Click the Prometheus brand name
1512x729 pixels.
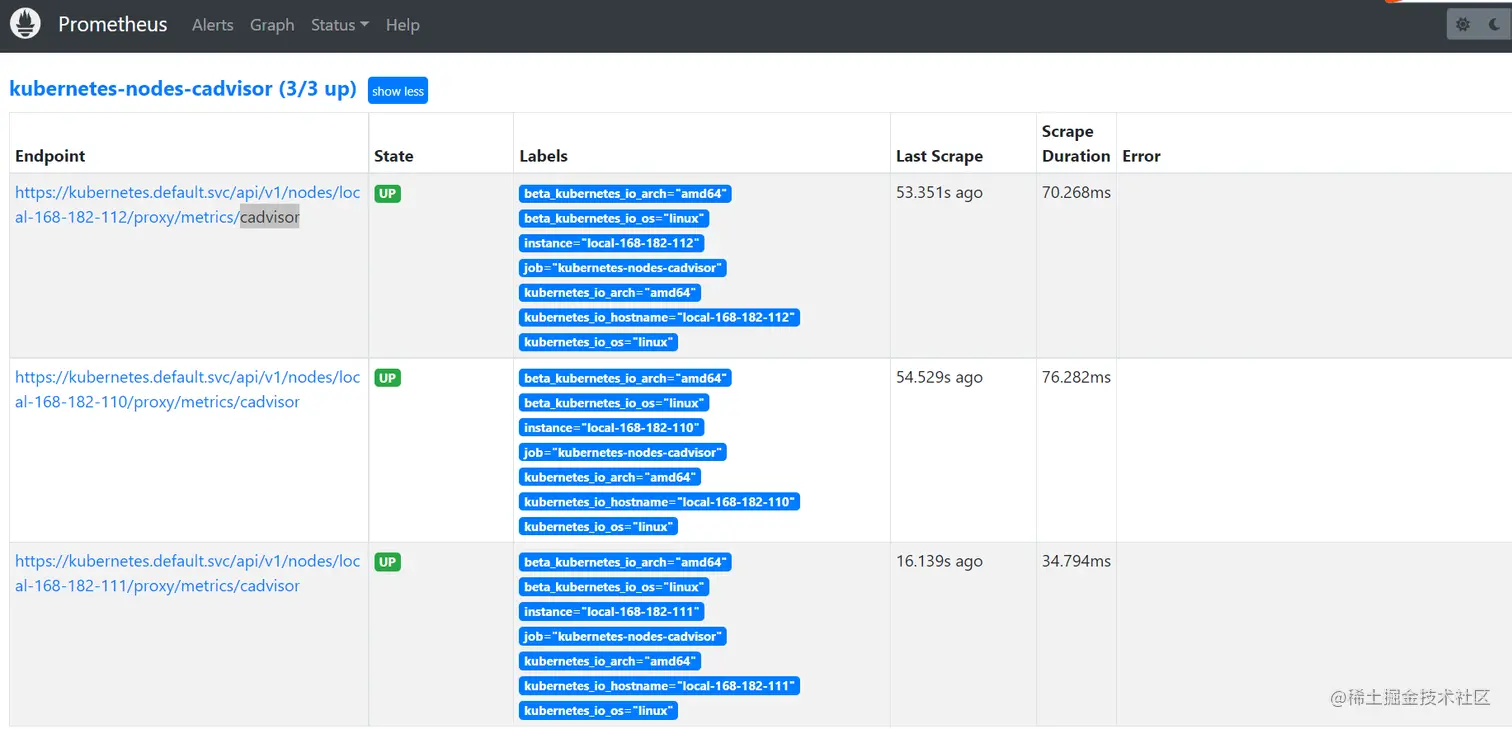coord(113,25)
